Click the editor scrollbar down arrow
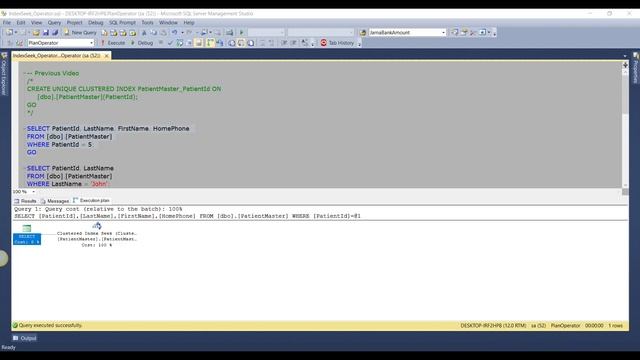This screenshot has width=640, height=360. coord(625,185)
